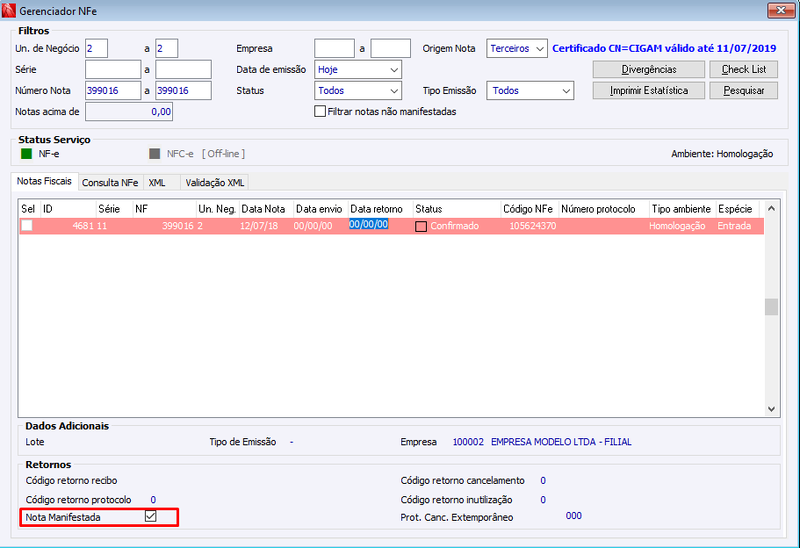Run search with the Pesquisar button

click(743, 90)
